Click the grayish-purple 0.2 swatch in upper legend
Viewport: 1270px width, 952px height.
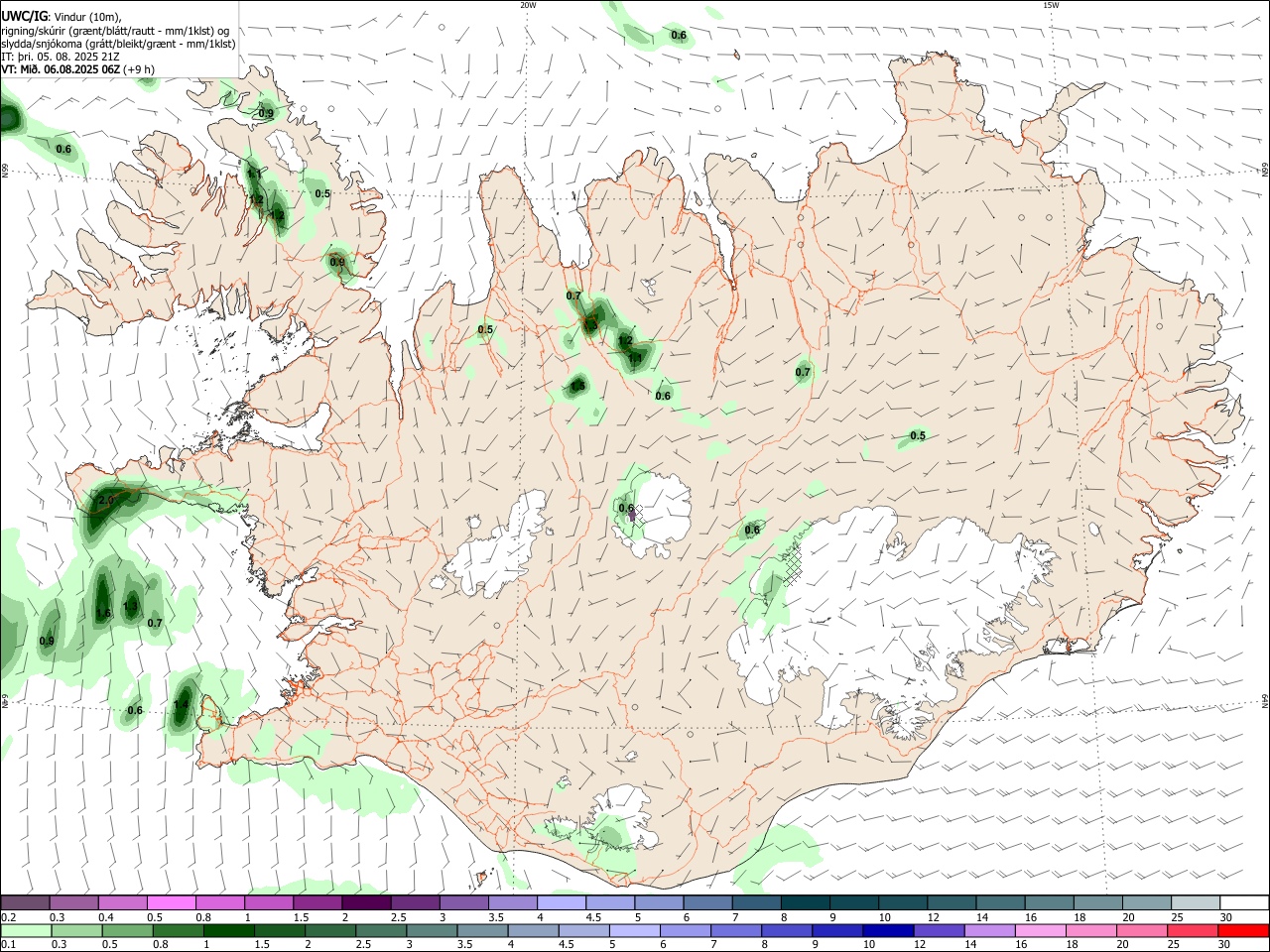tap(25, 903)
